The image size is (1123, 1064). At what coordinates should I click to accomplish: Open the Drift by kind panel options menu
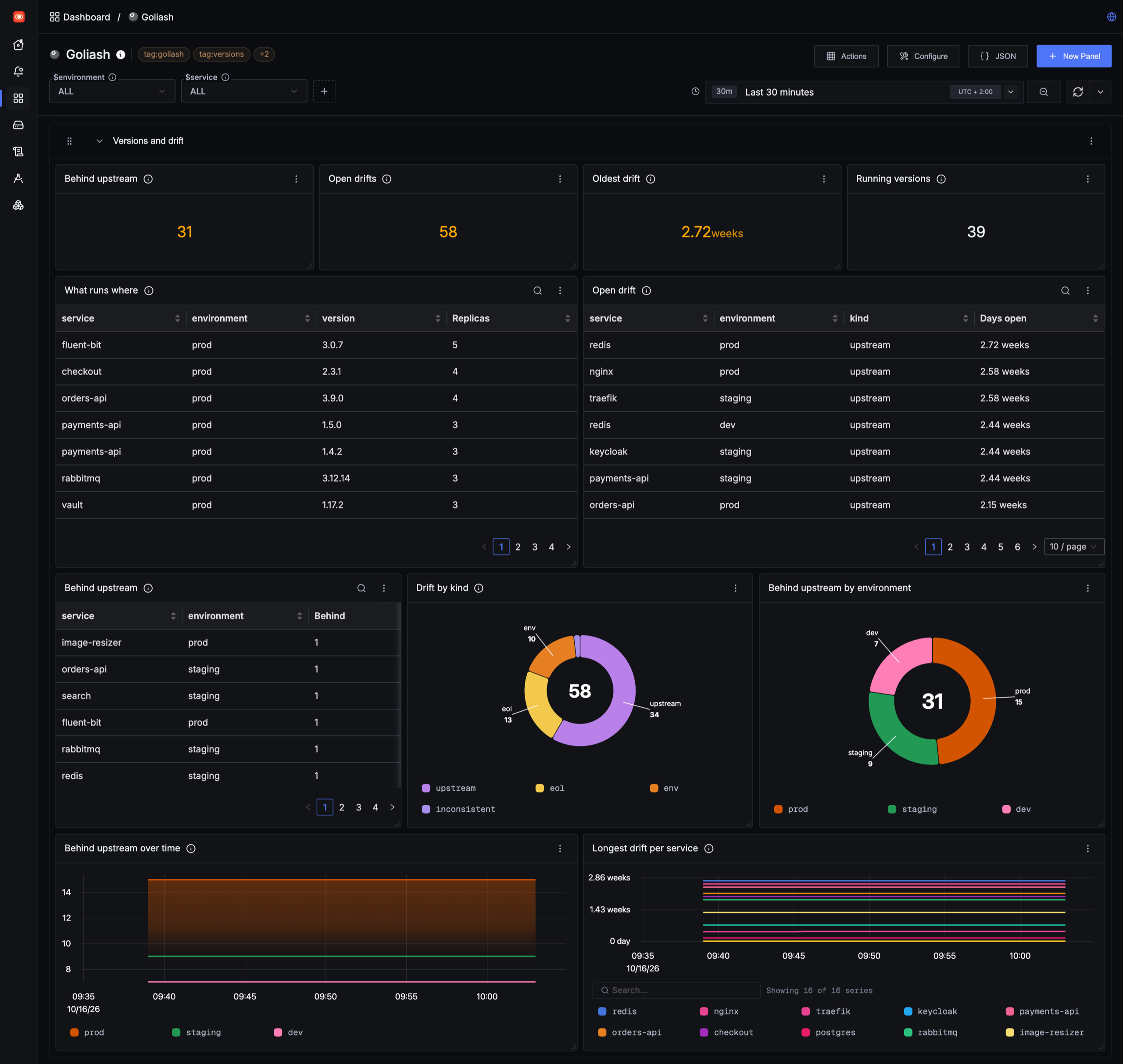pos(735,588)
